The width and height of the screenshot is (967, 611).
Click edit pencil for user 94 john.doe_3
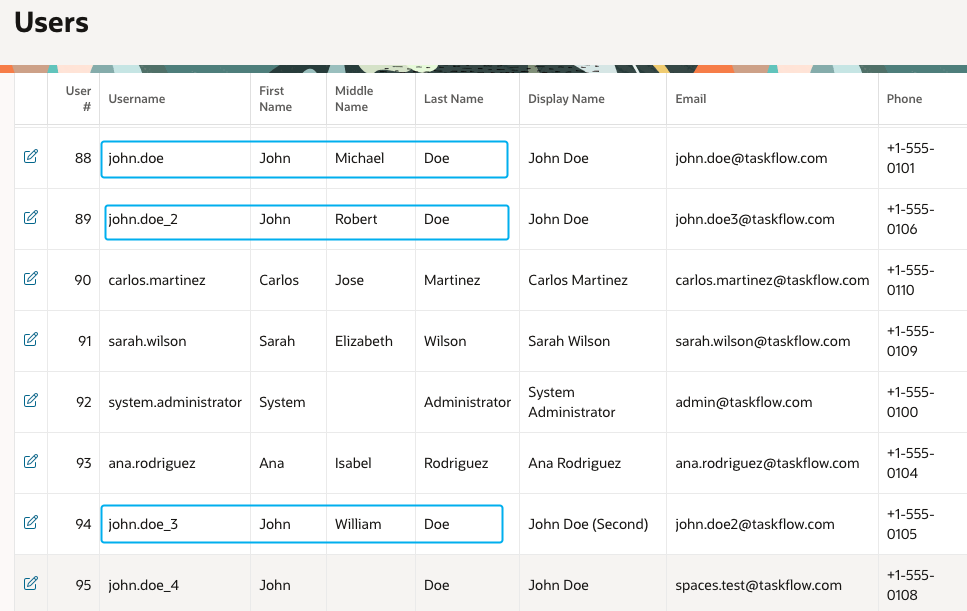30,523
